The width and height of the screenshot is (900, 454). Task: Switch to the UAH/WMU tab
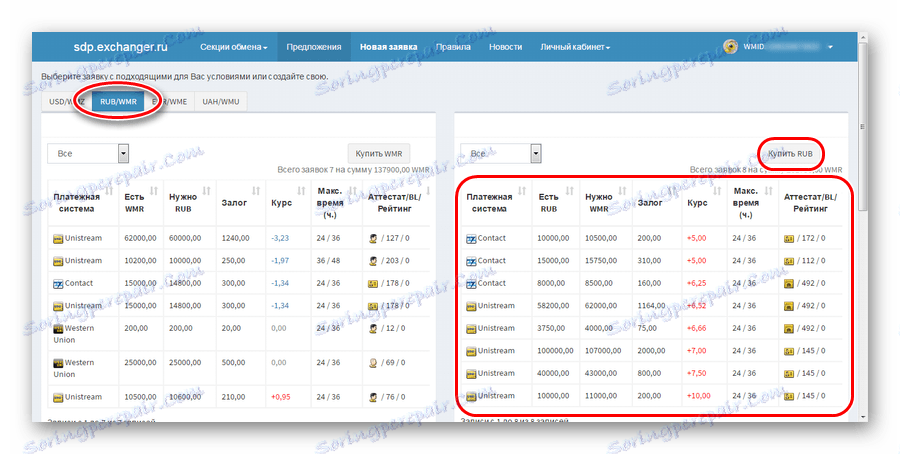pyautogui.click(x=220, y=102)
